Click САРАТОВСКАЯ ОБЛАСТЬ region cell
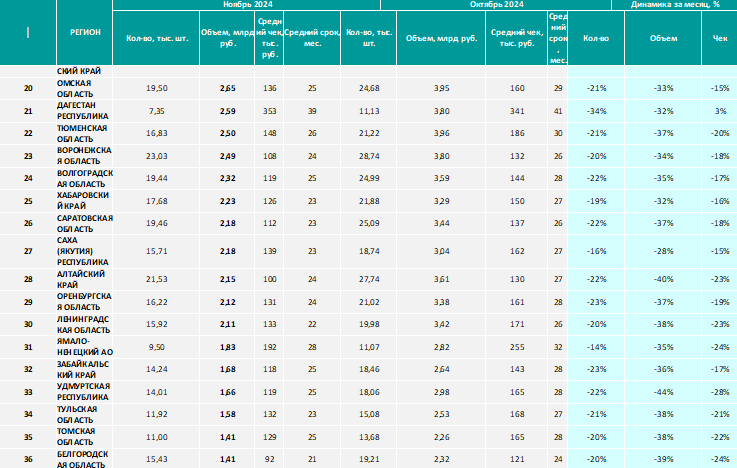The width and height of the screenshot is (737, 468). [85, 223]
